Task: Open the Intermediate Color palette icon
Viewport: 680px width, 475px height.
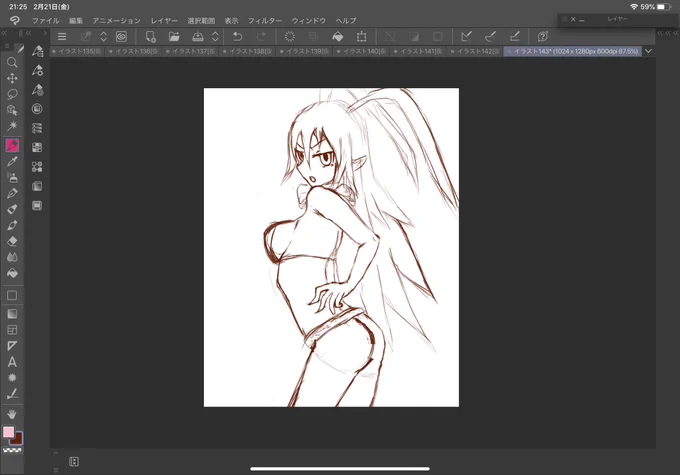Action: coord(37,167)
